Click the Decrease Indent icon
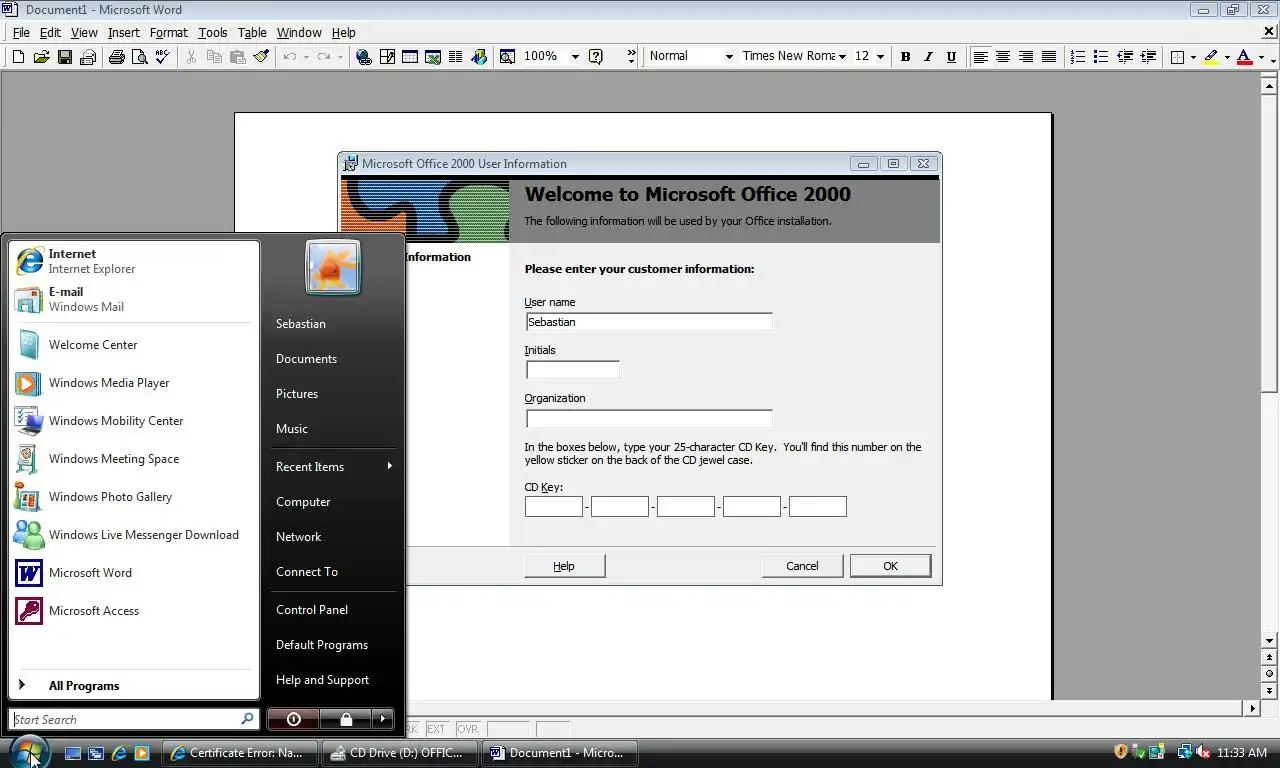Viewport: 1280px width, 768px height. (1124, 57)
